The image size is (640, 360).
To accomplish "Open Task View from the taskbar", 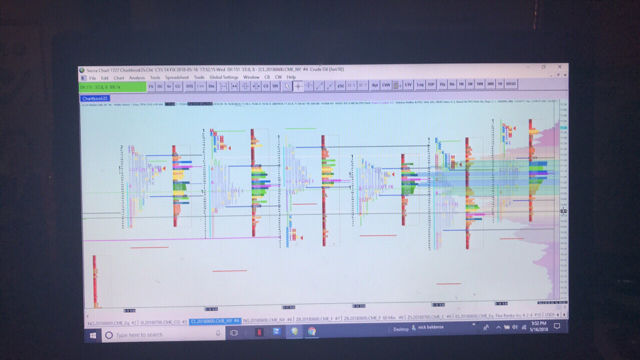I will 234,333.
